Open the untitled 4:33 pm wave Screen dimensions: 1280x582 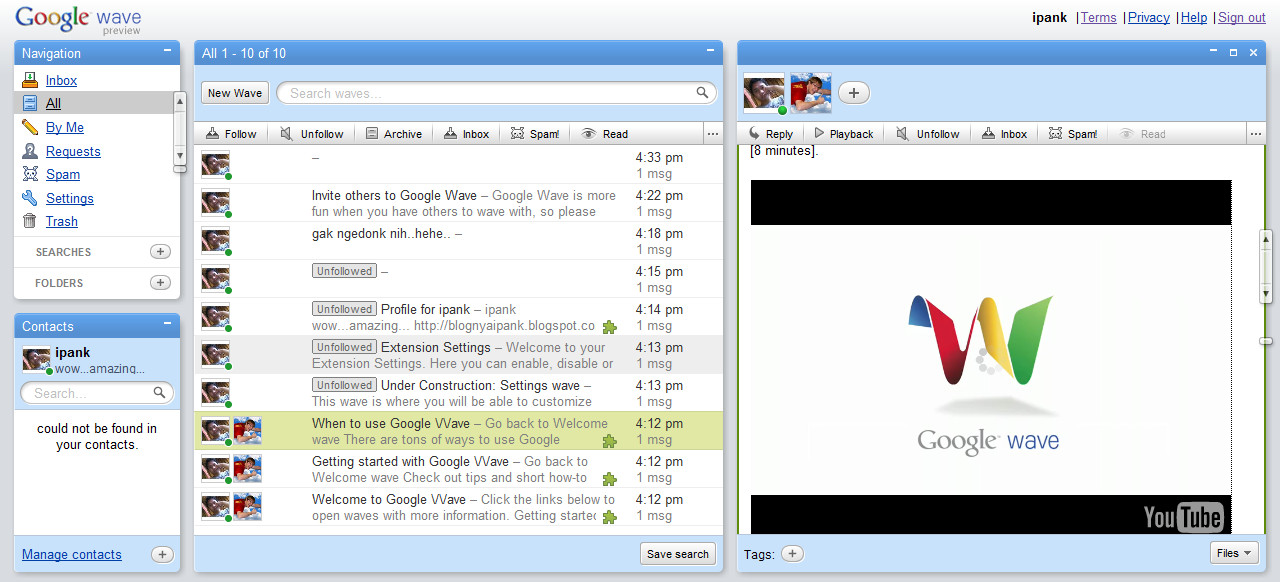458,165
